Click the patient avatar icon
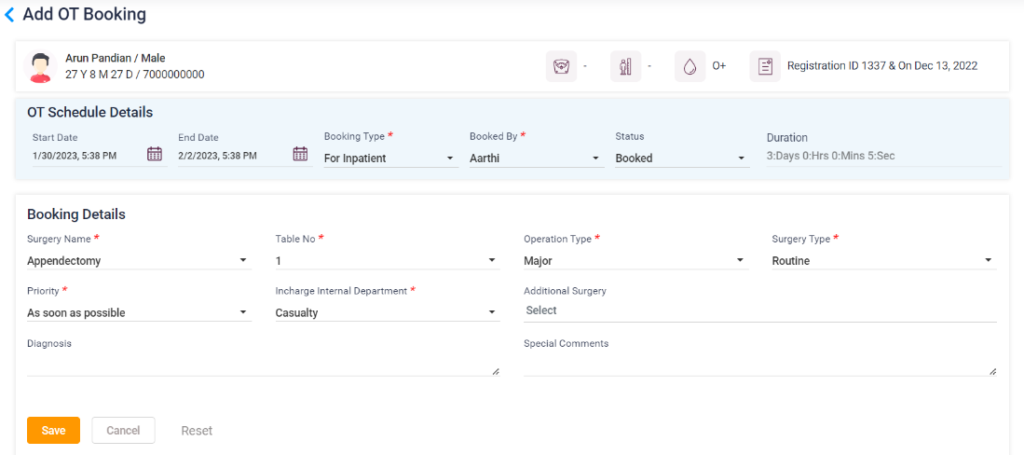Image resolution: width=1024 pixels, height=455 pixels. pyautogui.click(x=41, y=67)
